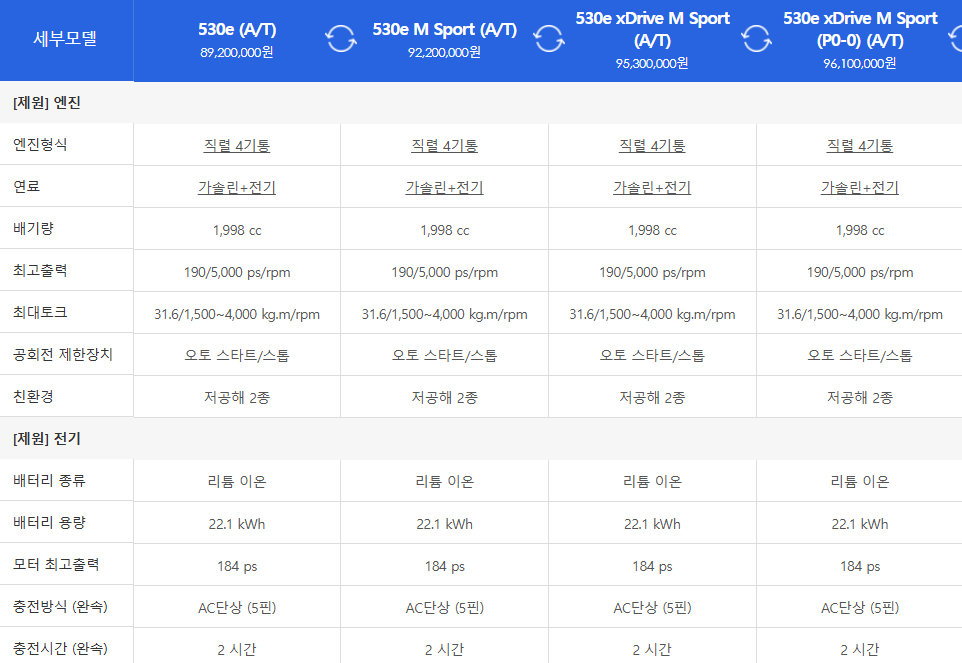
Task: Click 190/5,000 ps/rpm for P0-0 model
Action: [860, 272]
